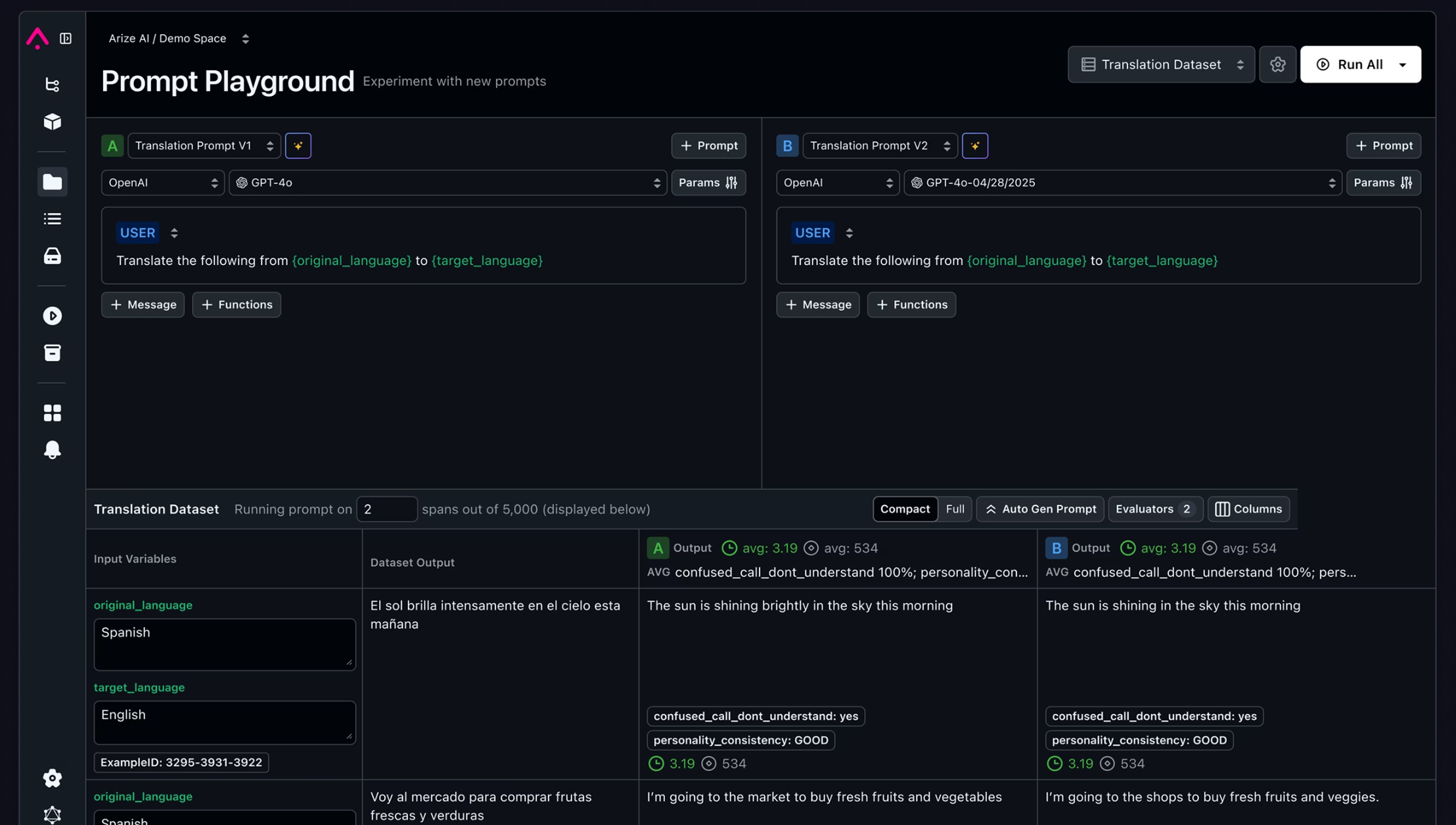Collapse the sidebar panel icon

(x=66, y=39)
